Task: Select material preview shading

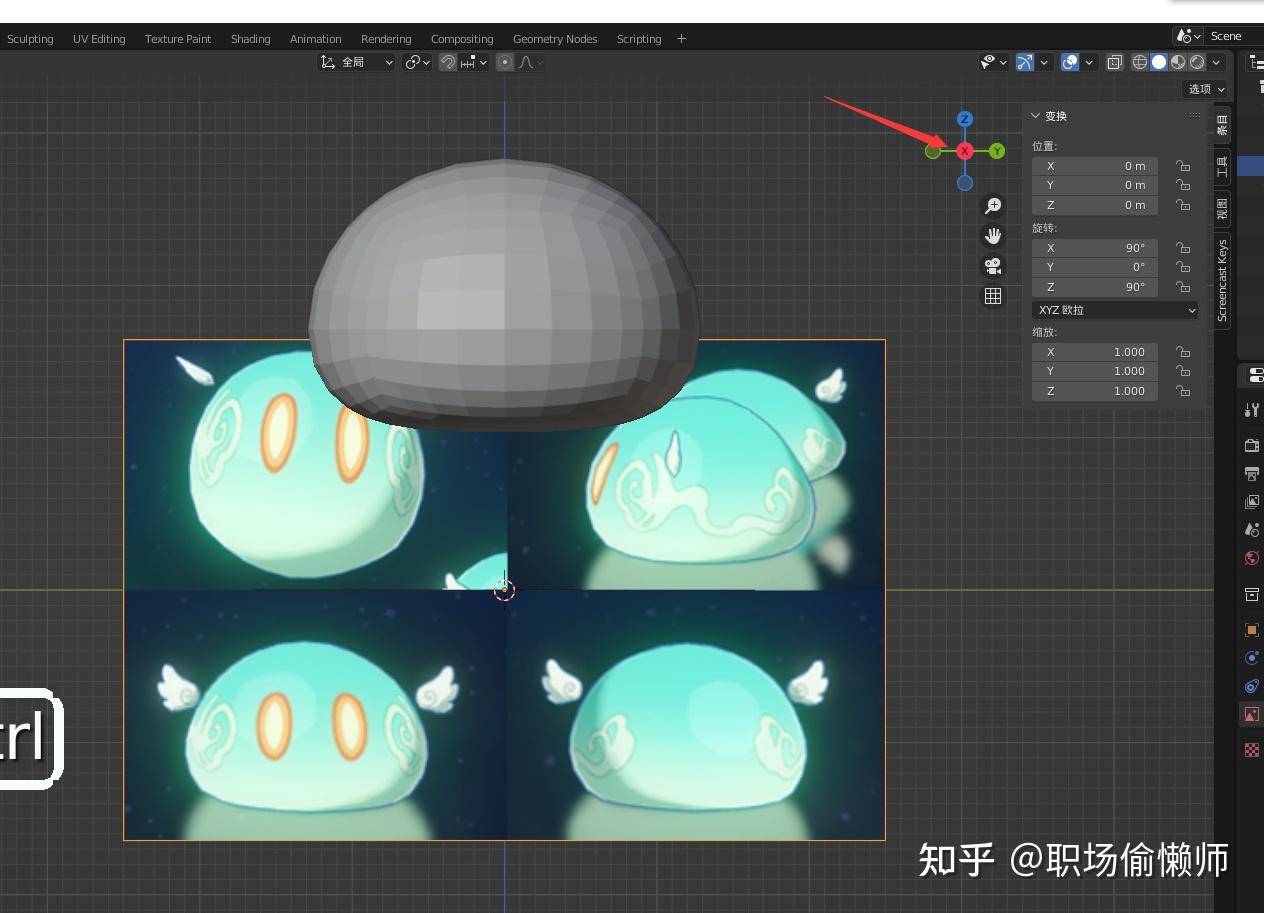Action: click(1178, 62)
